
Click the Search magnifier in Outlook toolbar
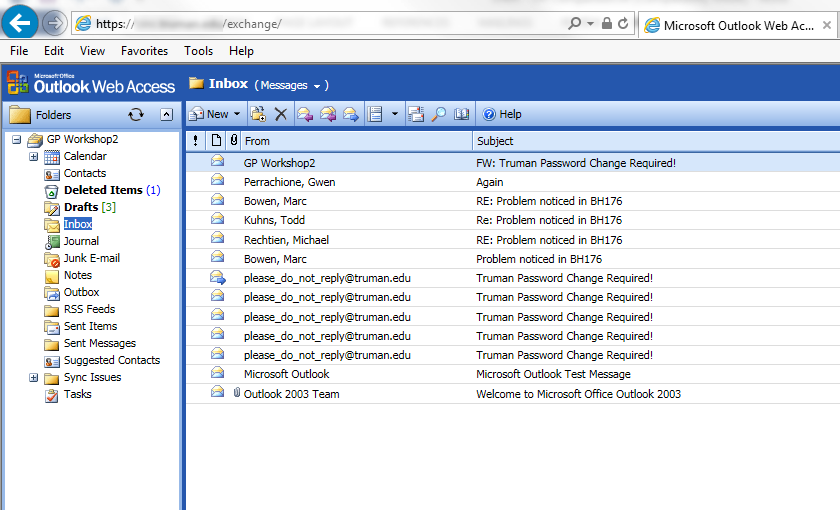point(439,114)
